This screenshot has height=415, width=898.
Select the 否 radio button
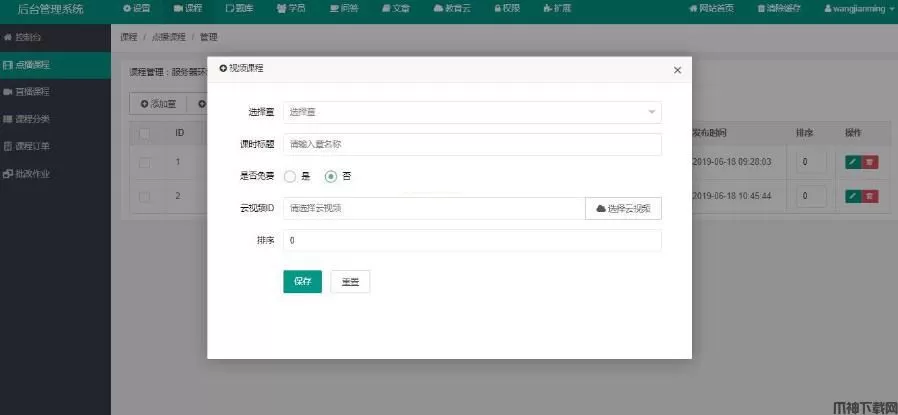click(x=331, y=176)
